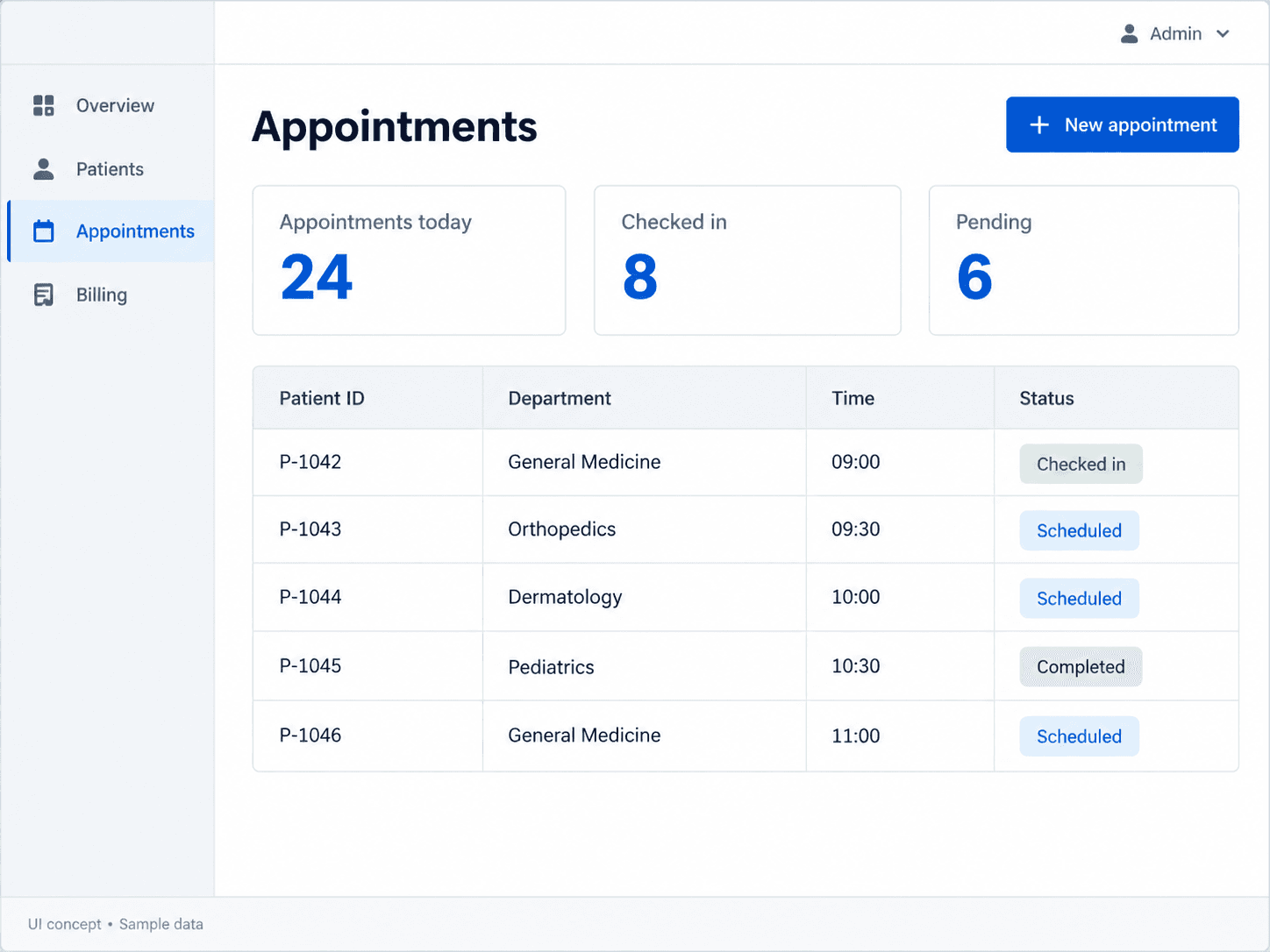Click the Billing receipt icon
Image resolution: width=1270 pixels, height=952 pixels.
point(44,295)
